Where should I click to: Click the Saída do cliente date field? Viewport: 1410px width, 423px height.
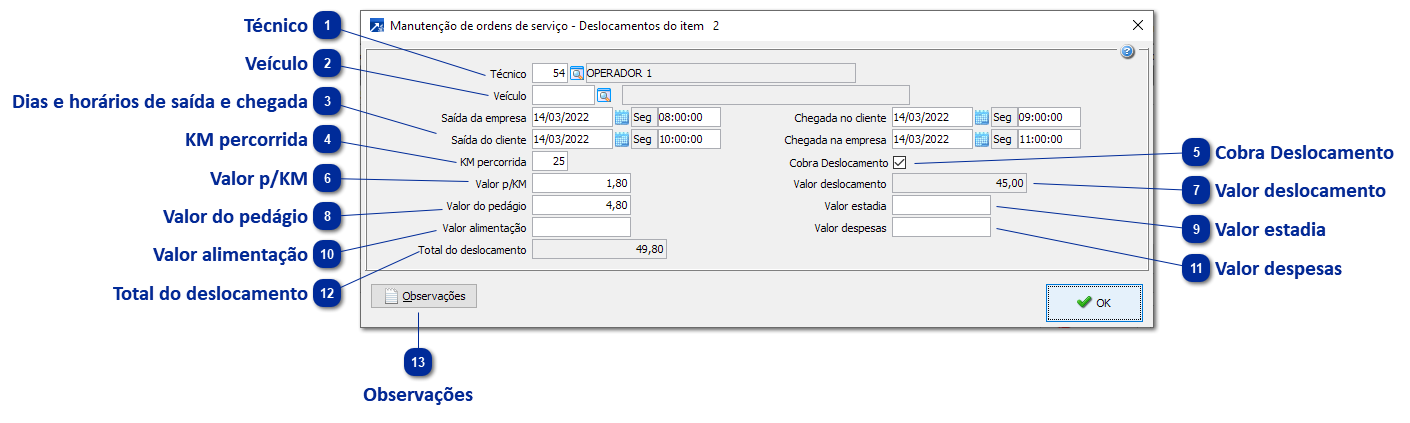pos(572,139)
